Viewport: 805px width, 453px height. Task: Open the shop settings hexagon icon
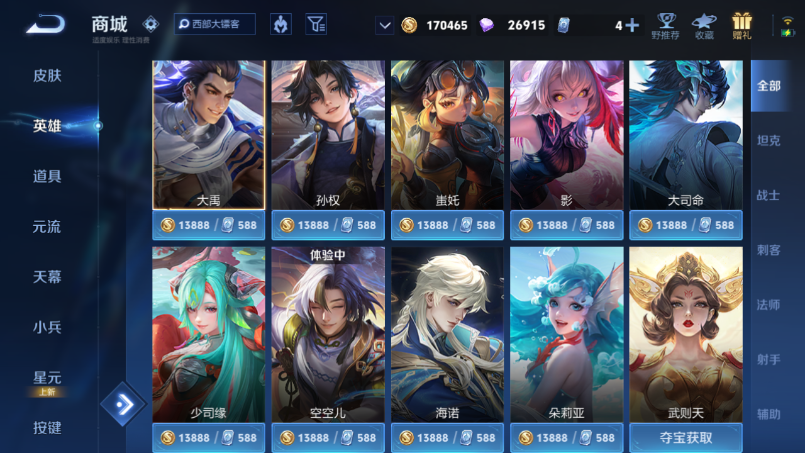(x=150, y=24)
